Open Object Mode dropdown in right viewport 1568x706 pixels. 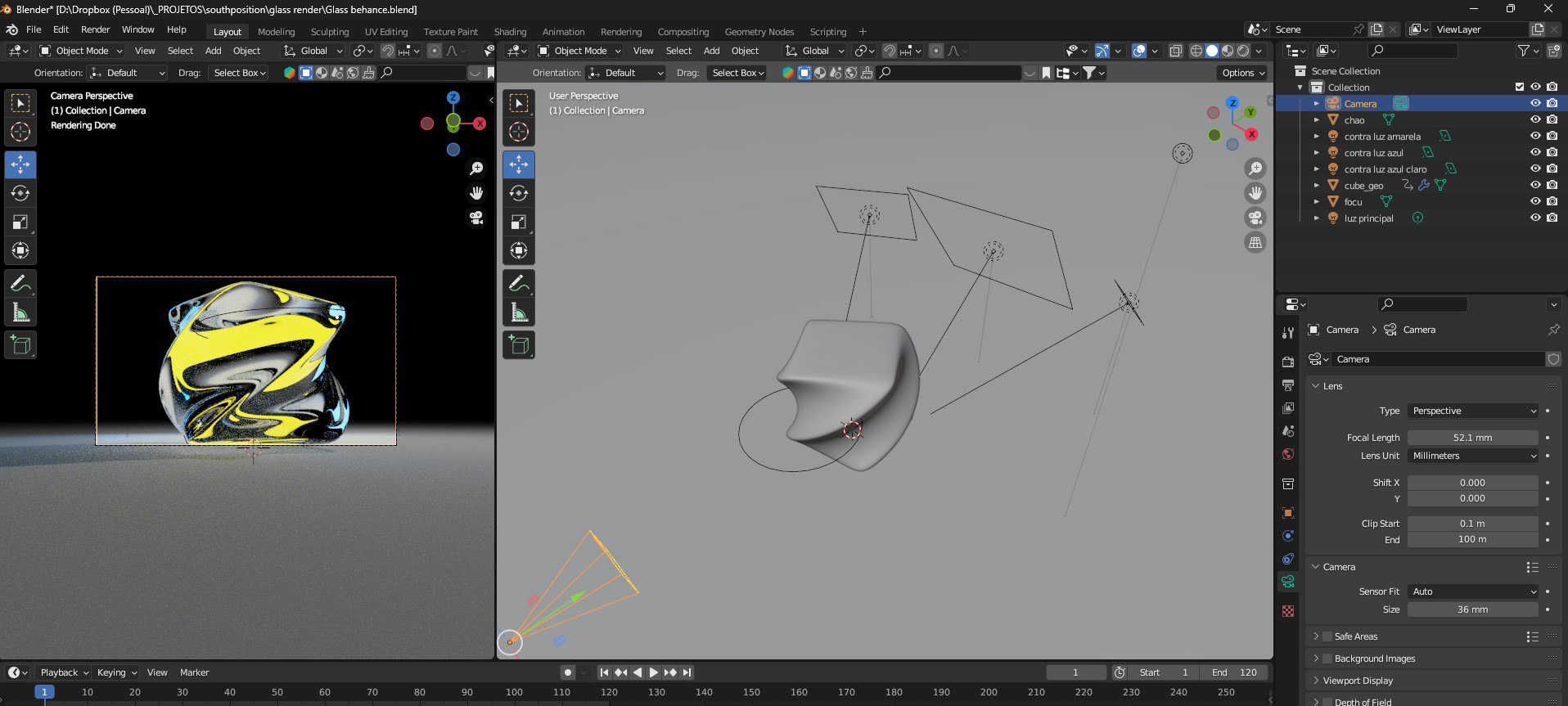pos(579,51)
